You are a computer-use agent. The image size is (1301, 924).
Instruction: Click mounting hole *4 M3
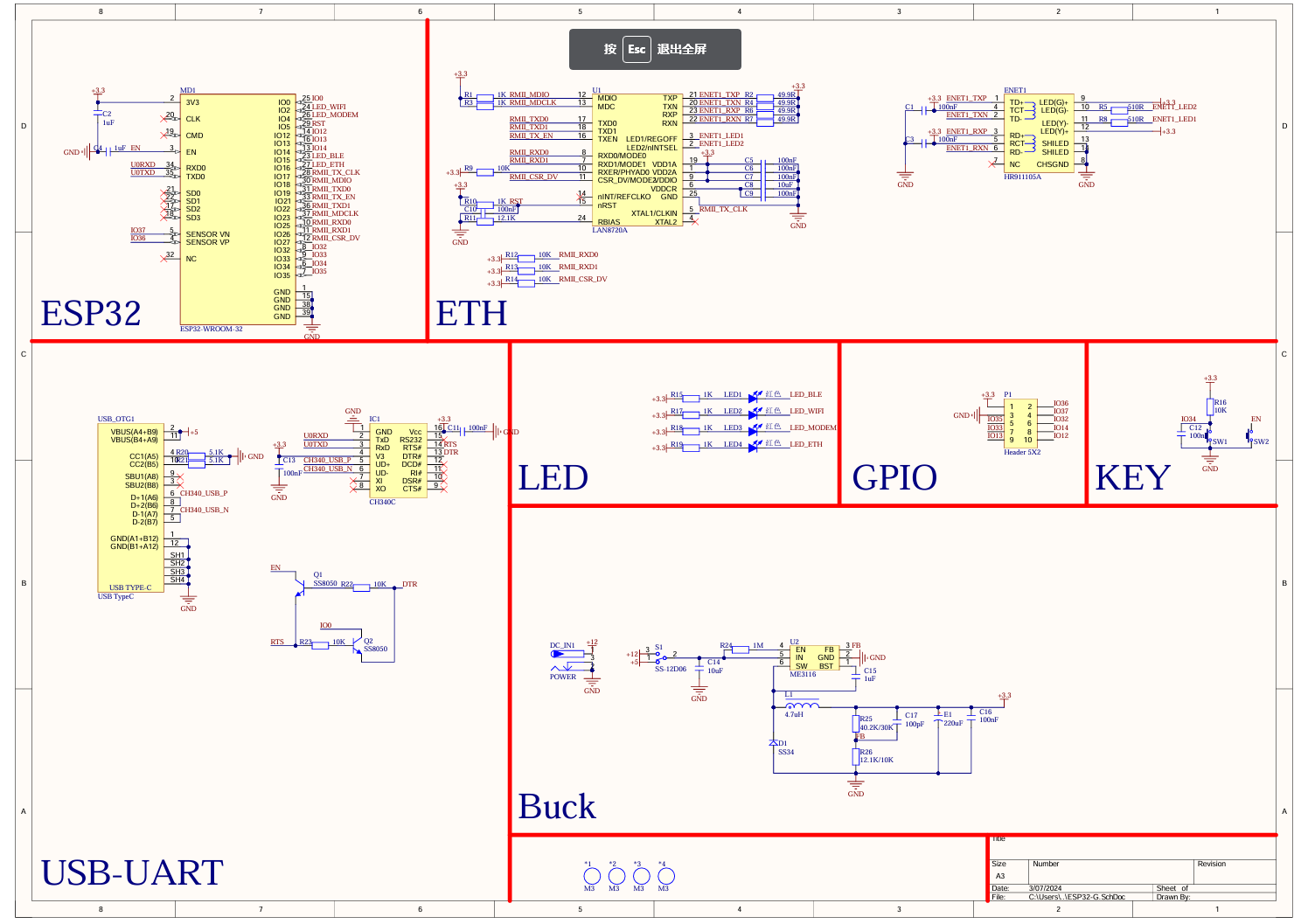(x=665, y=876)
